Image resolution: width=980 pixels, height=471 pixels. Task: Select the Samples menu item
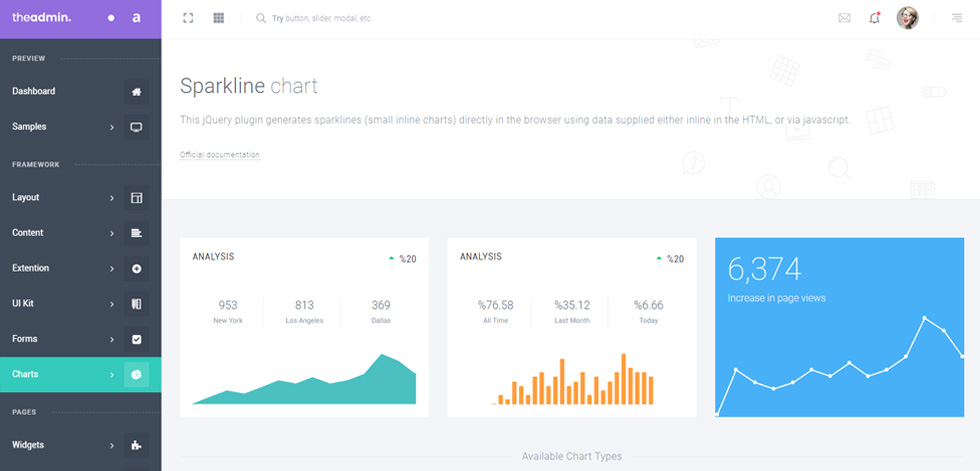coord(81,127)
